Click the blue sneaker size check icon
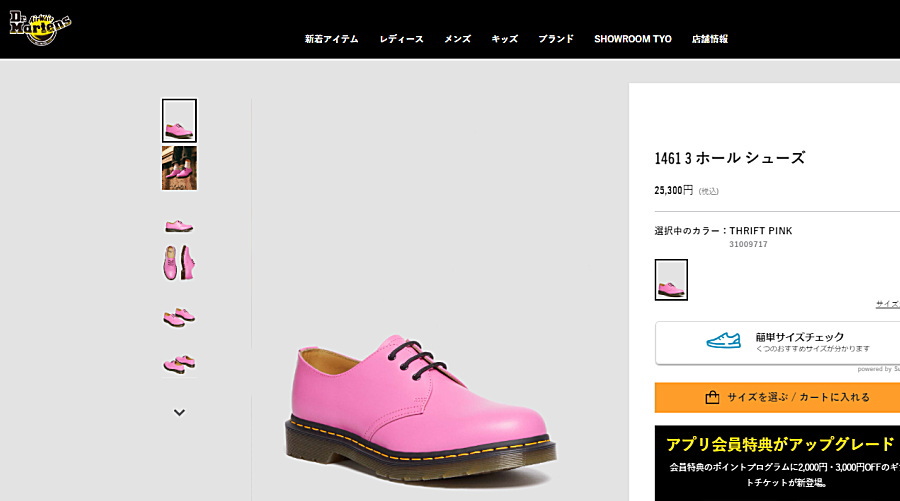The width and height of the screenshot is (900, 501). pyautogui.click(x=723, y=342)
